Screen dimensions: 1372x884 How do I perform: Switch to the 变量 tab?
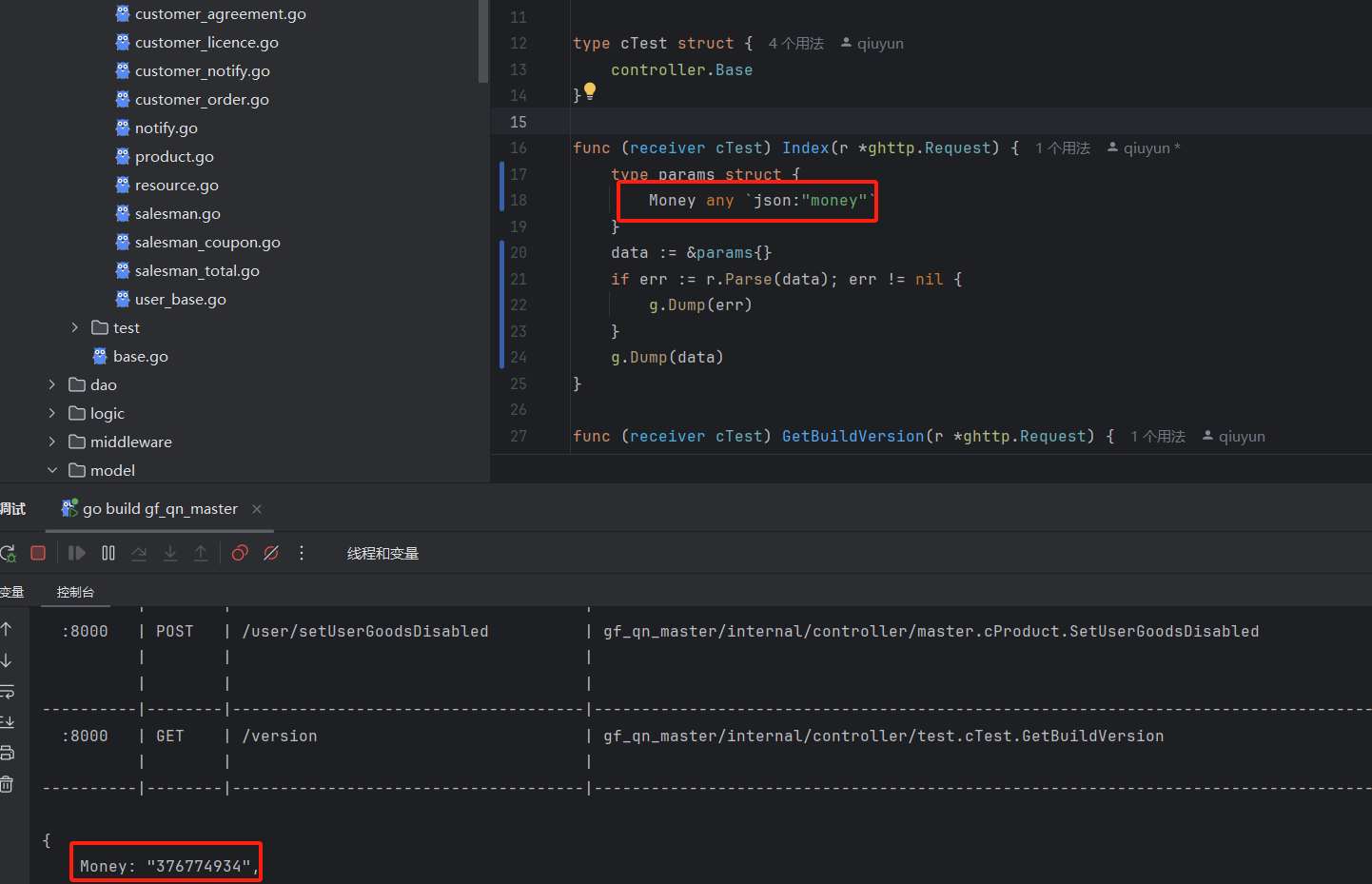[11, 592]
